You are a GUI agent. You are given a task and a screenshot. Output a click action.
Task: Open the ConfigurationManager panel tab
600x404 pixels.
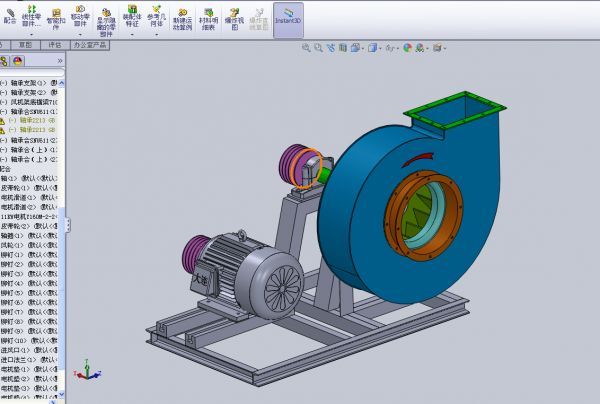(x=4, y=61)
